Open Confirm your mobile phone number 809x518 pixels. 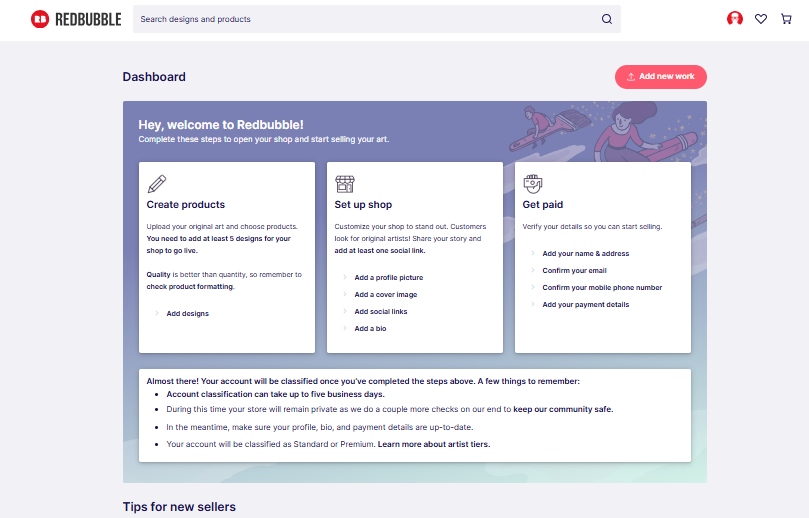(x=602, y=288)
